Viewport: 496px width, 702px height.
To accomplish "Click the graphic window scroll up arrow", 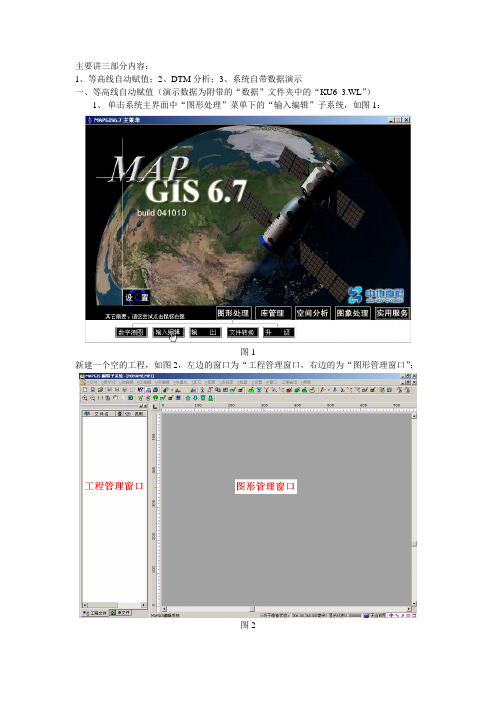I will point(414,415).
